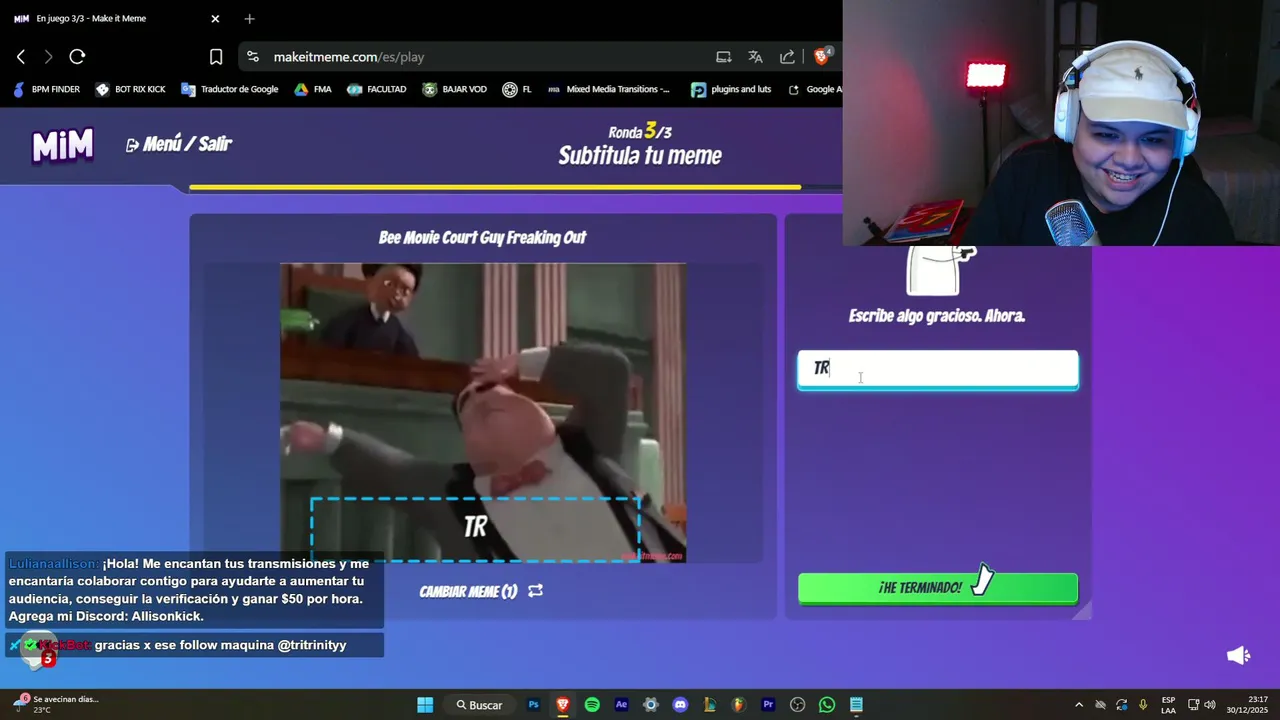
Task: Open the network and volume quick settings
Action: pyautogui.click(x=1201, y=705)
